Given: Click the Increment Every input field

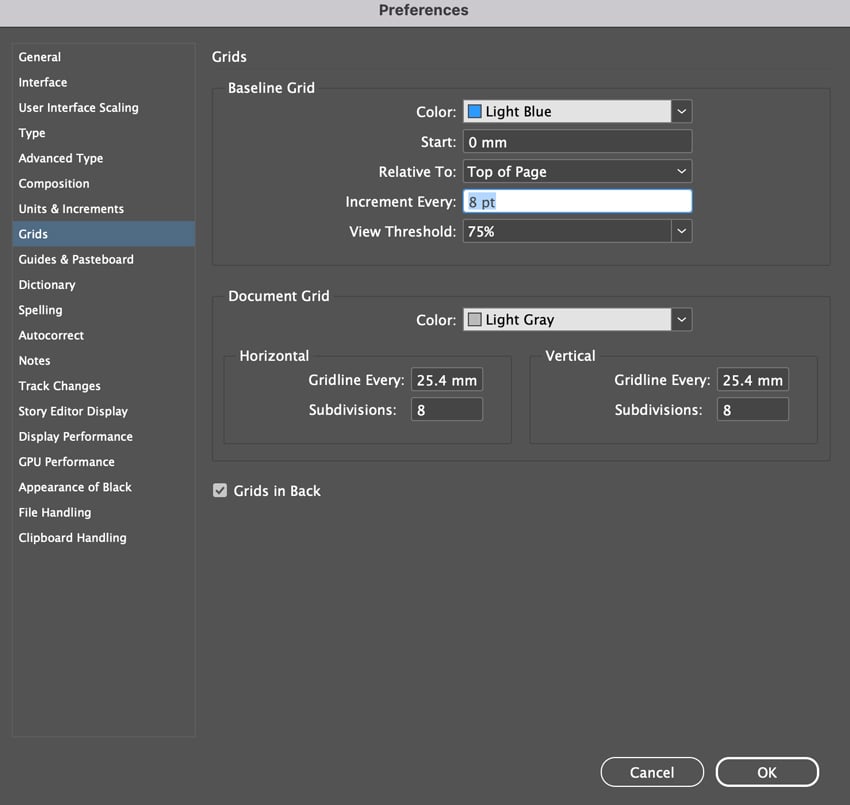Looking at the screenshot, I should [x=577, y=202].
